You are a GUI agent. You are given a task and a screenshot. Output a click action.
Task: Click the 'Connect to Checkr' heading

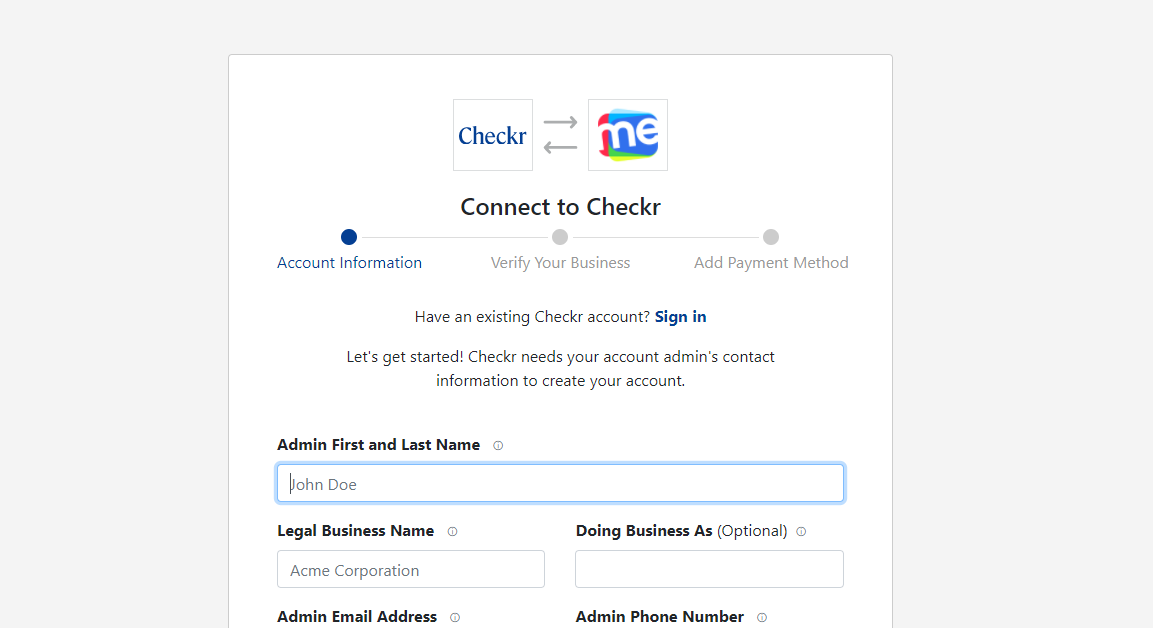[560, 207]
